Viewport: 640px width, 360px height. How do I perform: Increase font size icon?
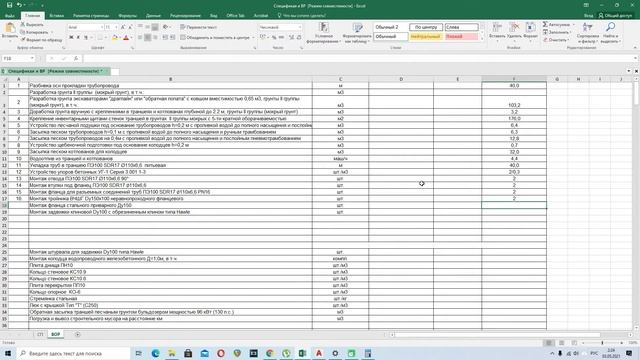pos(123,27)
